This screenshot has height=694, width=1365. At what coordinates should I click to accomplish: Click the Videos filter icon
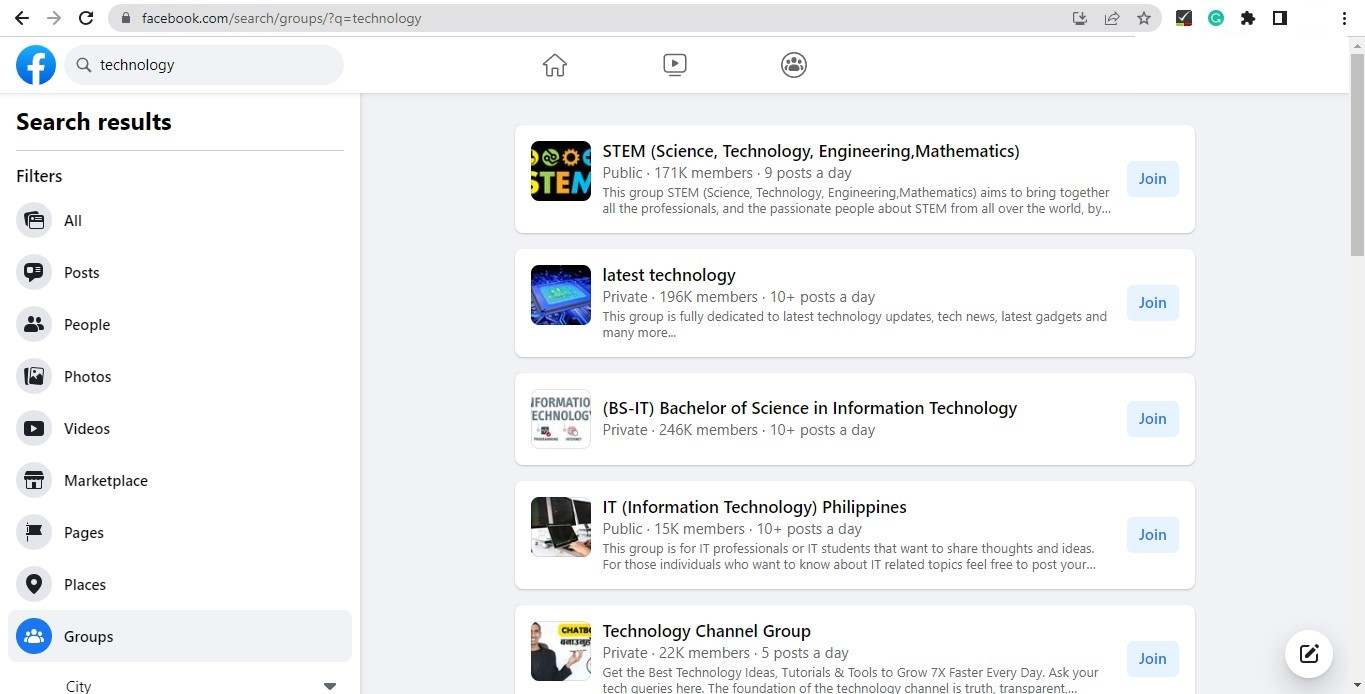[x=34, y=429]
